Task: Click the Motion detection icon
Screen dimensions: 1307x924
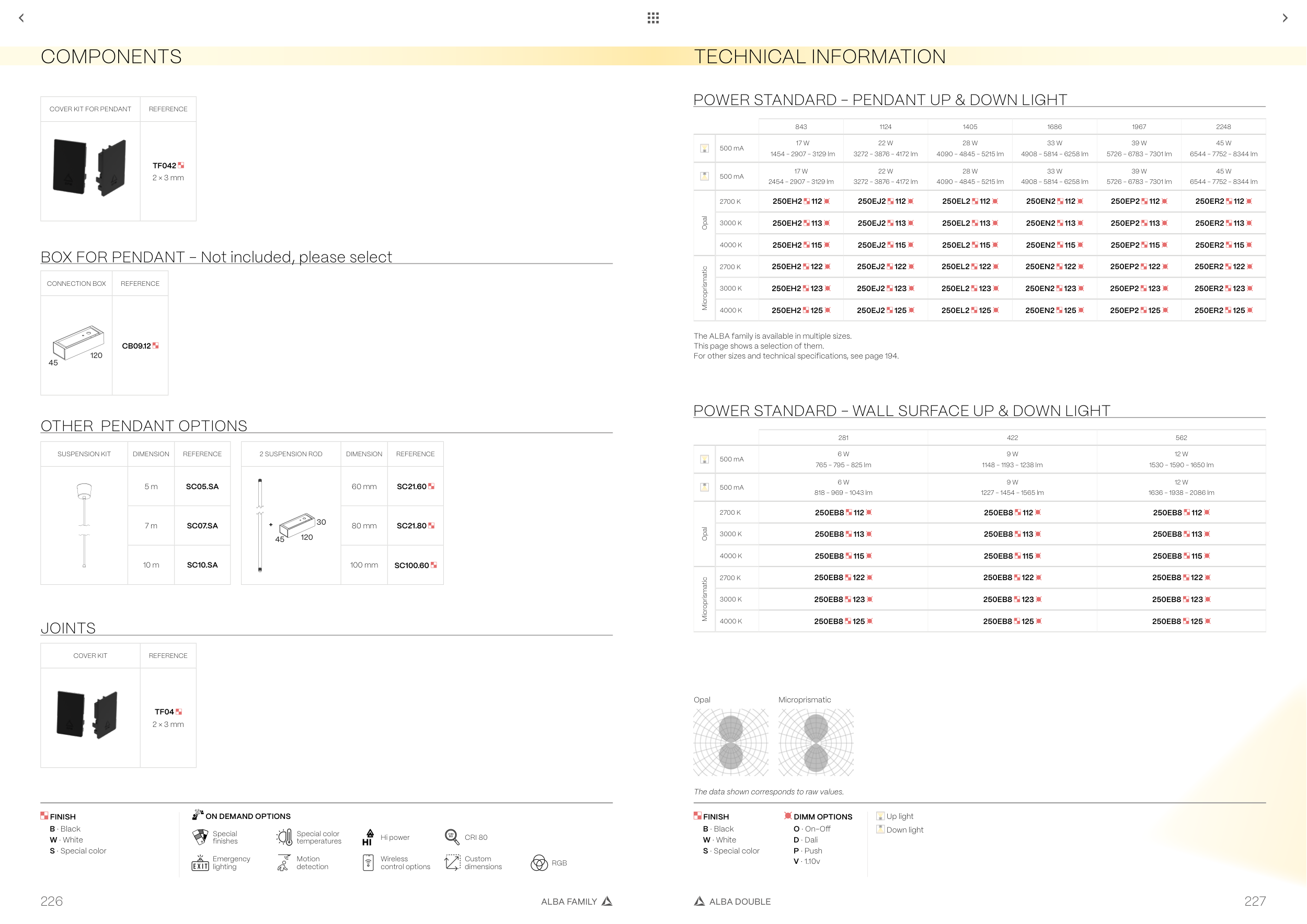Action: coord(283,863)
